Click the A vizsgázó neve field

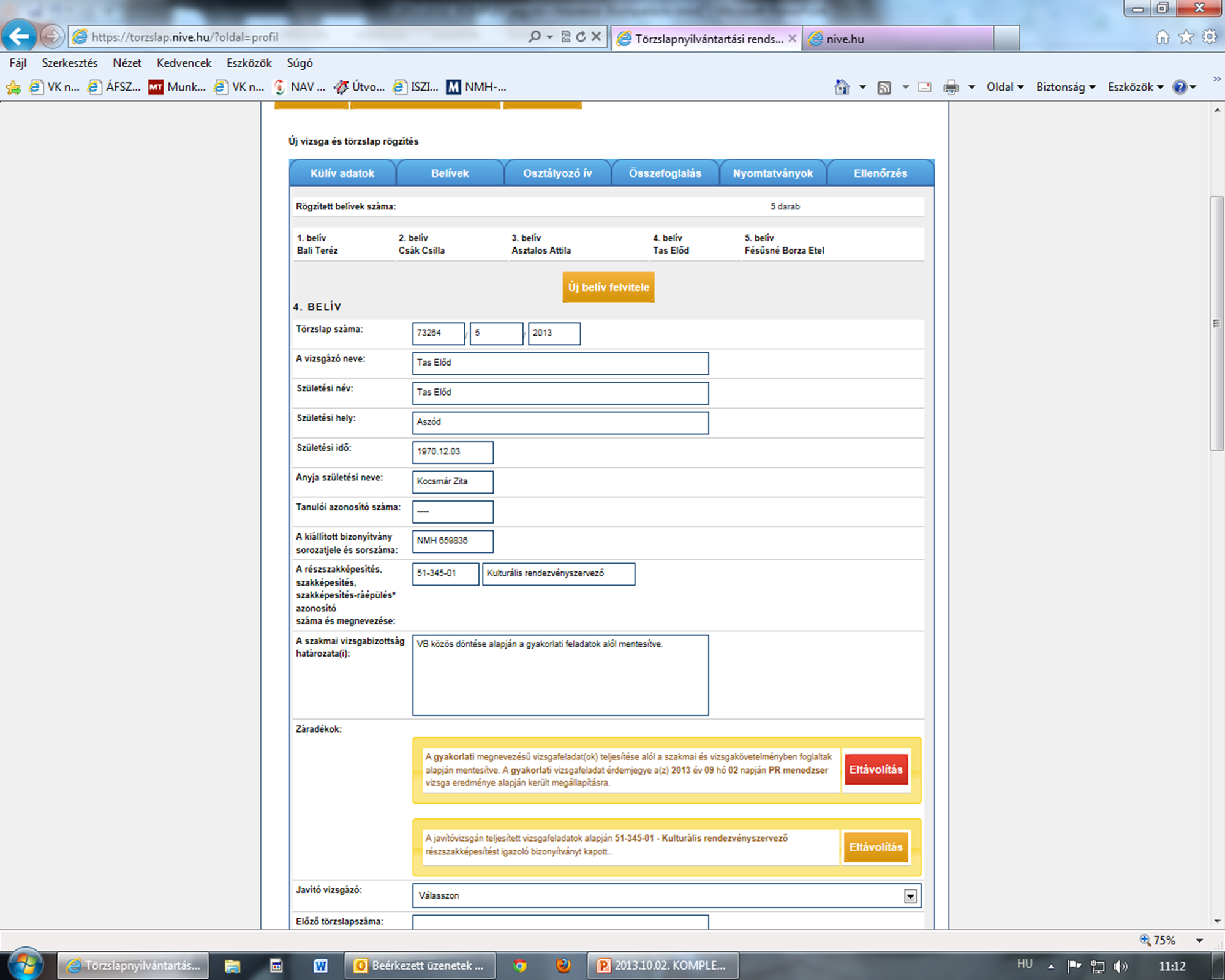[x=560, y=363]
